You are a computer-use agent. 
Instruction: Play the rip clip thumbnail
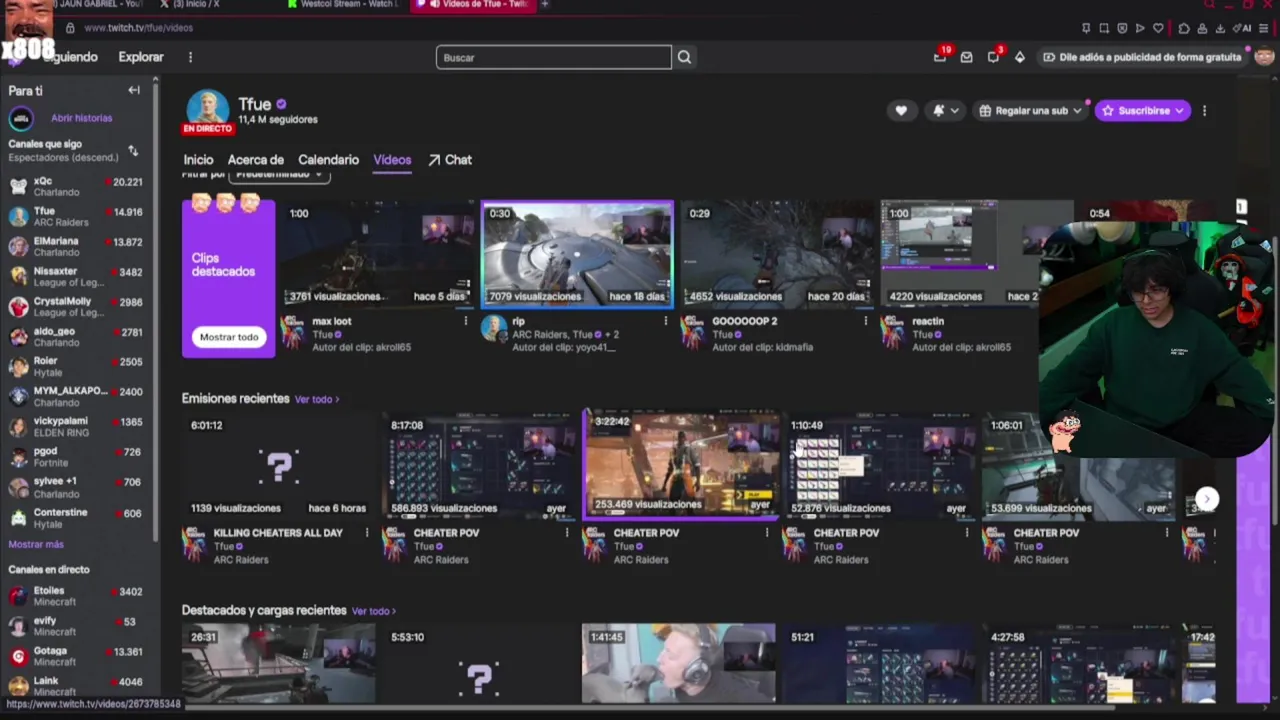point(578,254)
